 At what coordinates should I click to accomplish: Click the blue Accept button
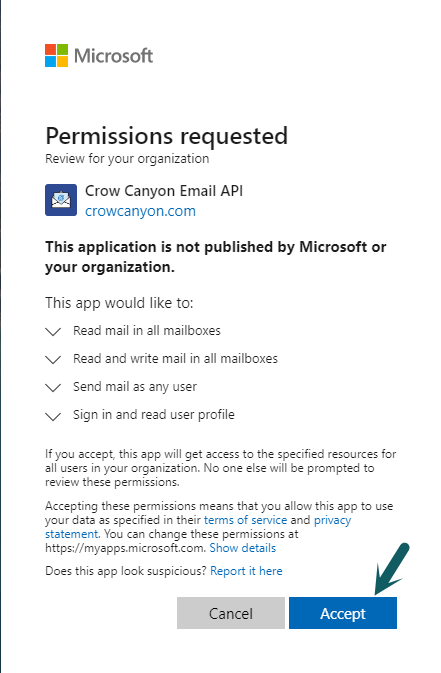click(343, 613)
